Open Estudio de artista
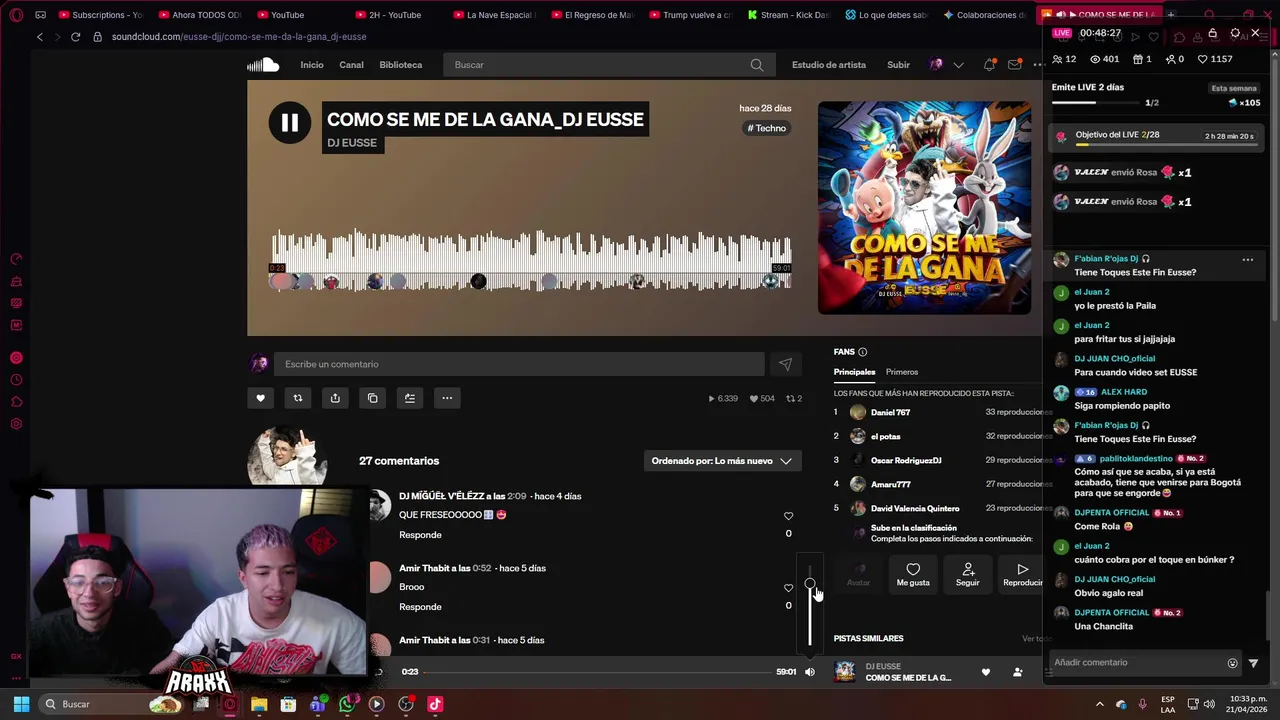 tap(829, 65)
